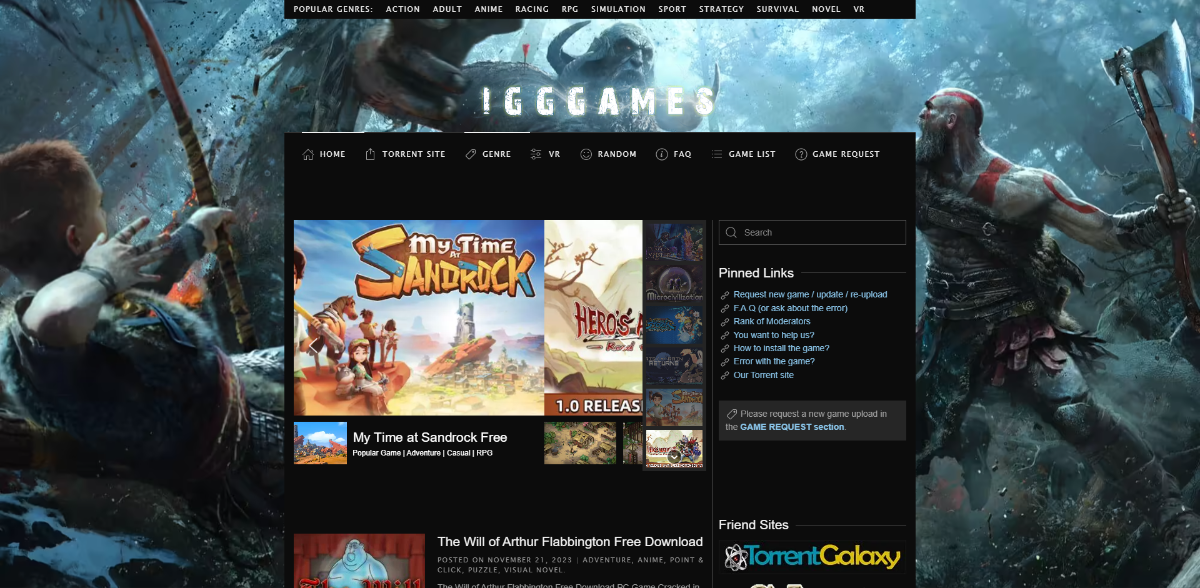
Task: Follow the GAME REQUEST section link
Action: pos(792,427)
